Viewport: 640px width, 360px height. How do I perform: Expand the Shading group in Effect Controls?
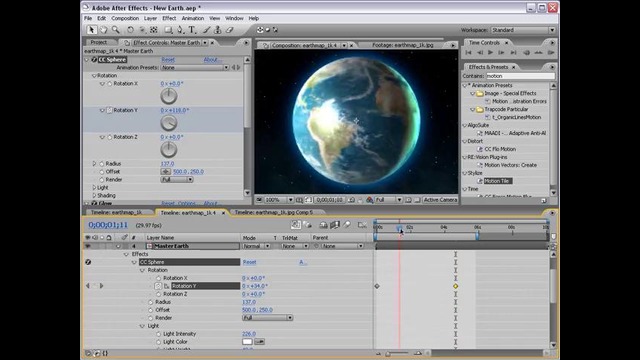point(94,196)
